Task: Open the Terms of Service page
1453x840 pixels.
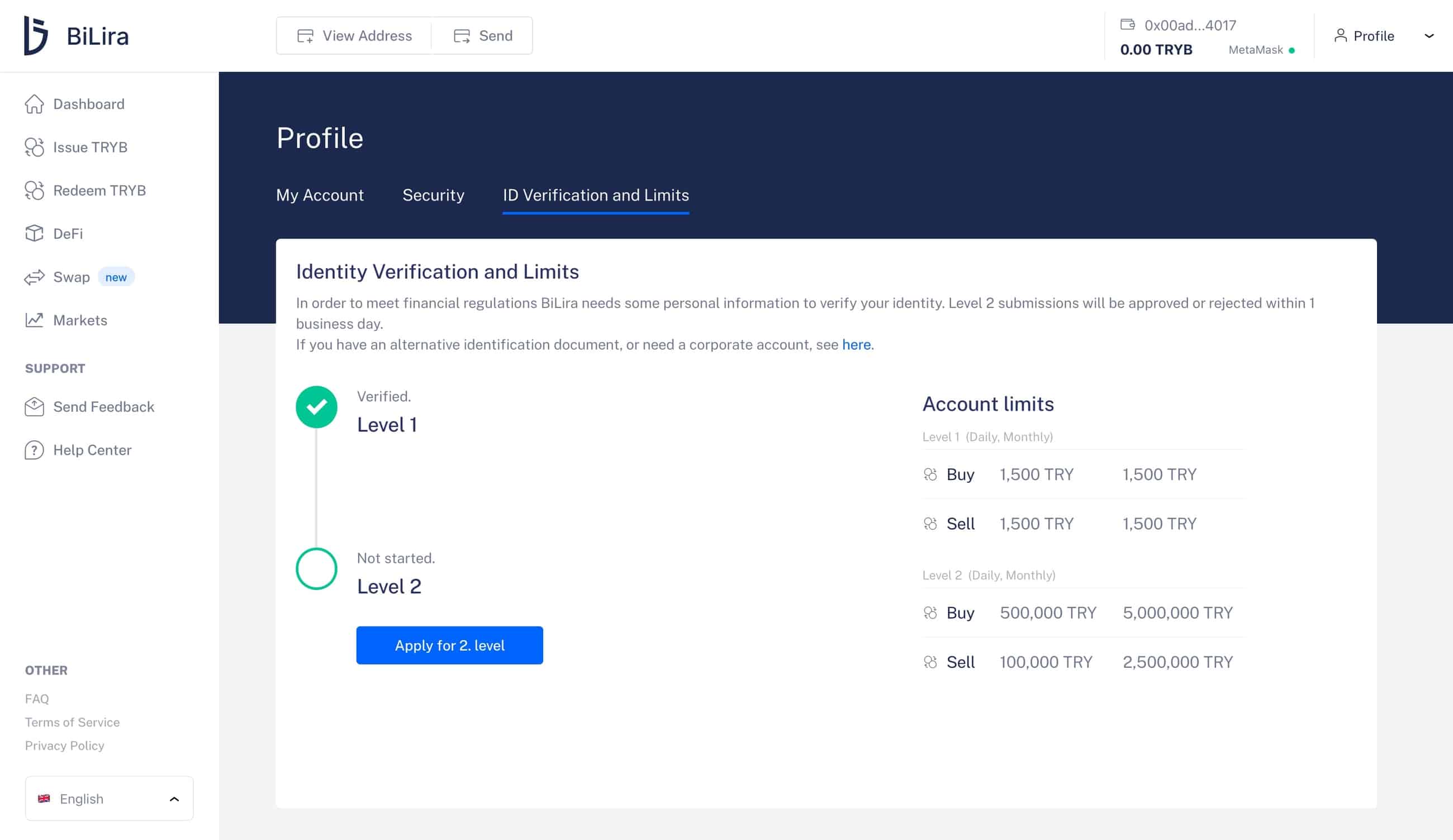Action: point(72,722)
